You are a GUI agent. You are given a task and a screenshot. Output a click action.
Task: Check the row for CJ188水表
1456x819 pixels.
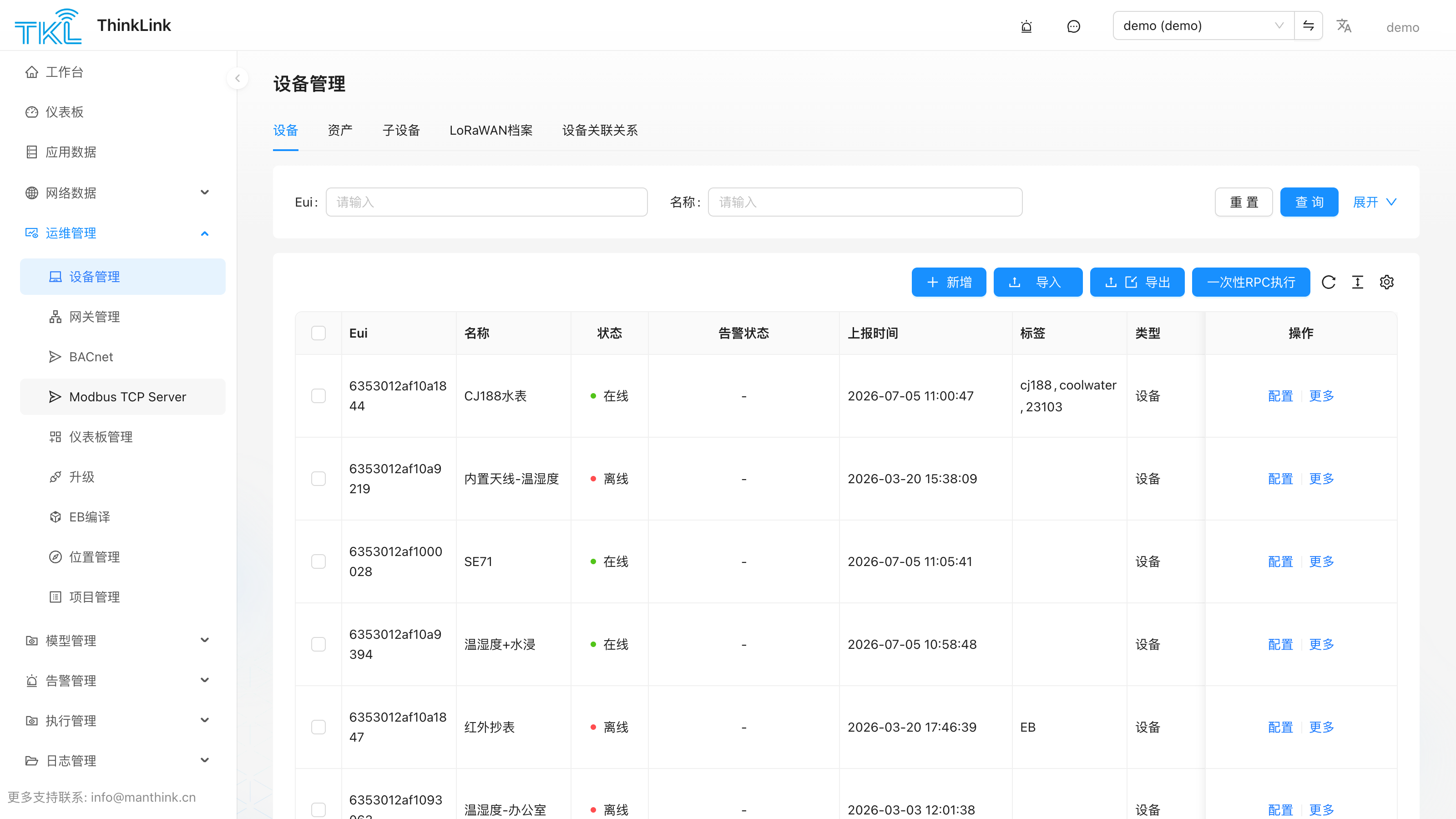(x=319, y=396)
